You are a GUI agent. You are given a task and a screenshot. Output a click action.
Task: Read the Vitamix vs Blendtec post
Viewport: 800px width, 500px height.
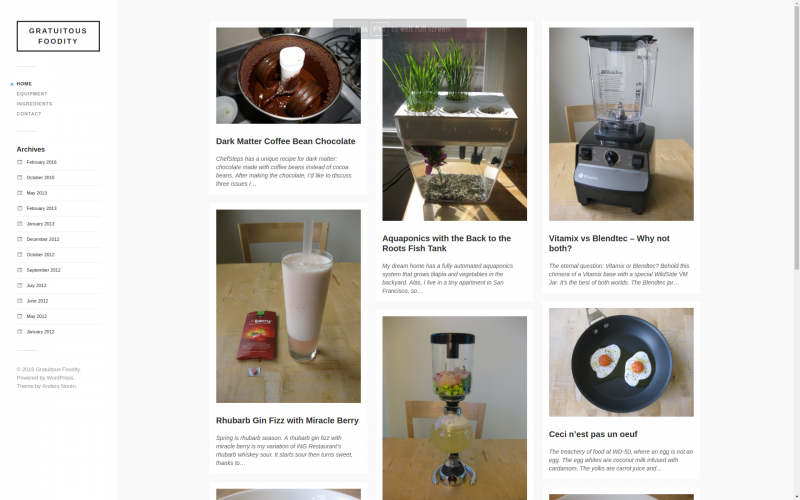[x=609, y=243]
